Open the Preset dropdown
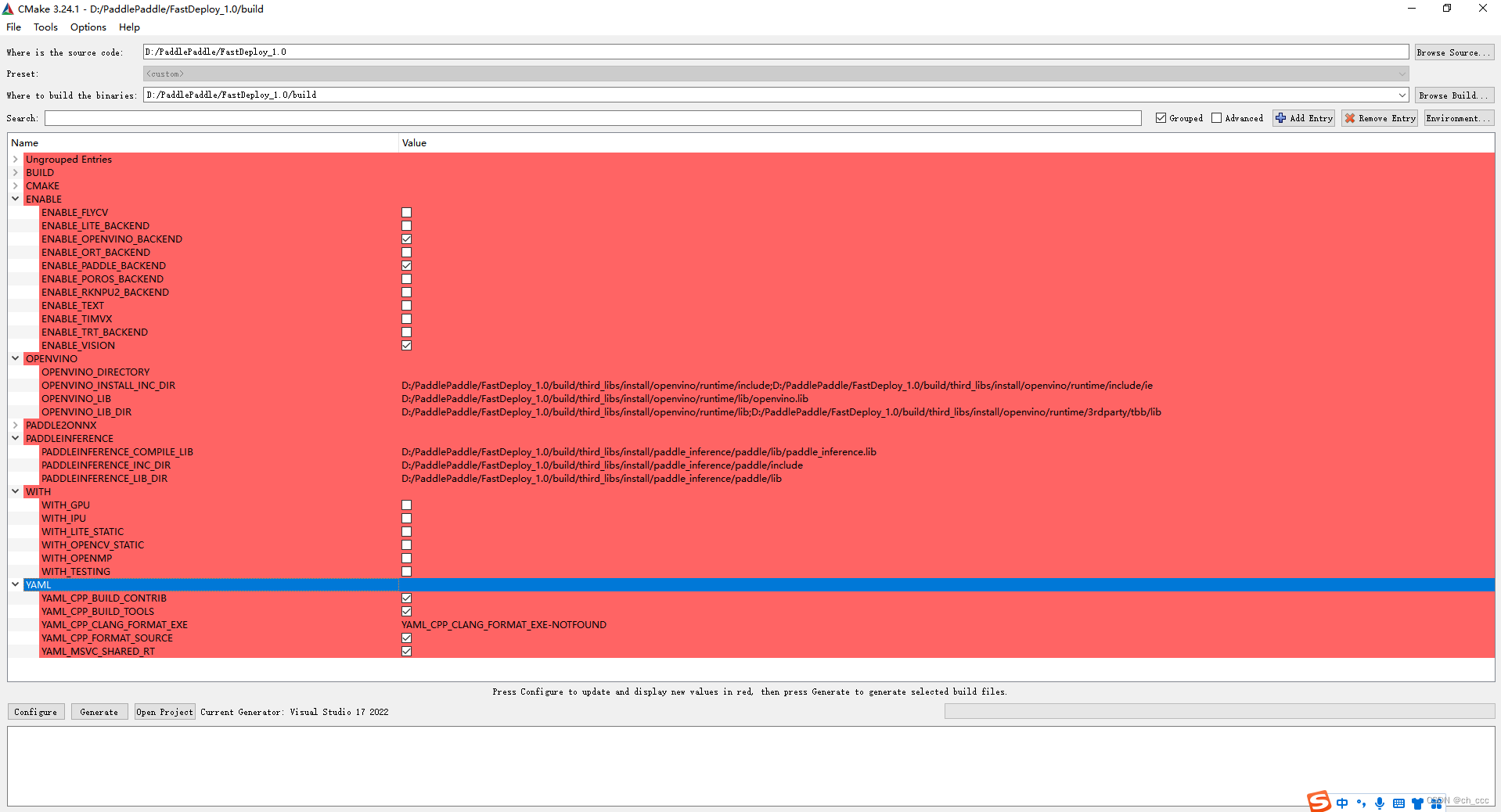 [776, 74]
